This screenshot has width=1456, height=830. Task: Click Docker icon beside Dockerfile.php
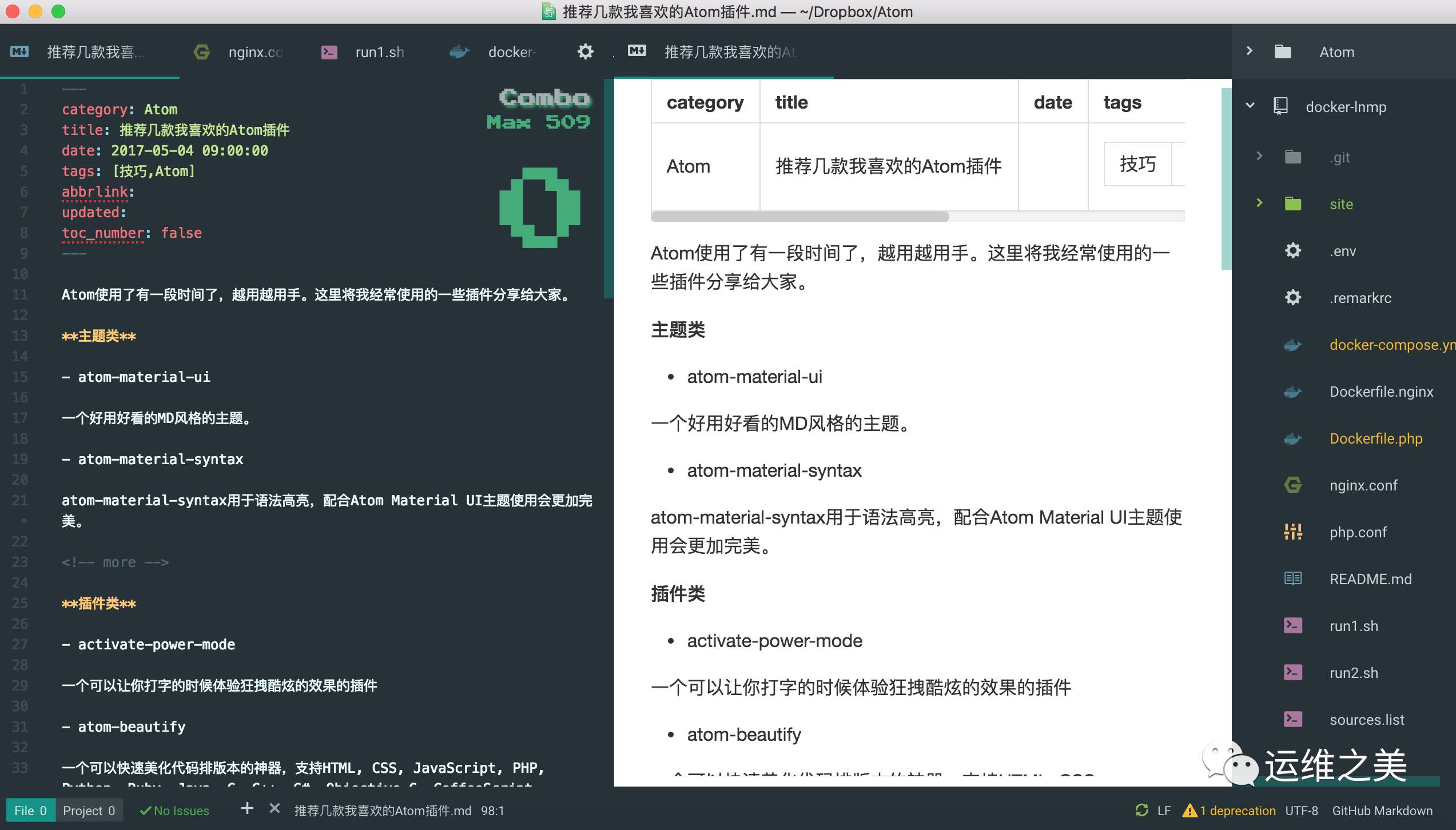coord(1293,438)
